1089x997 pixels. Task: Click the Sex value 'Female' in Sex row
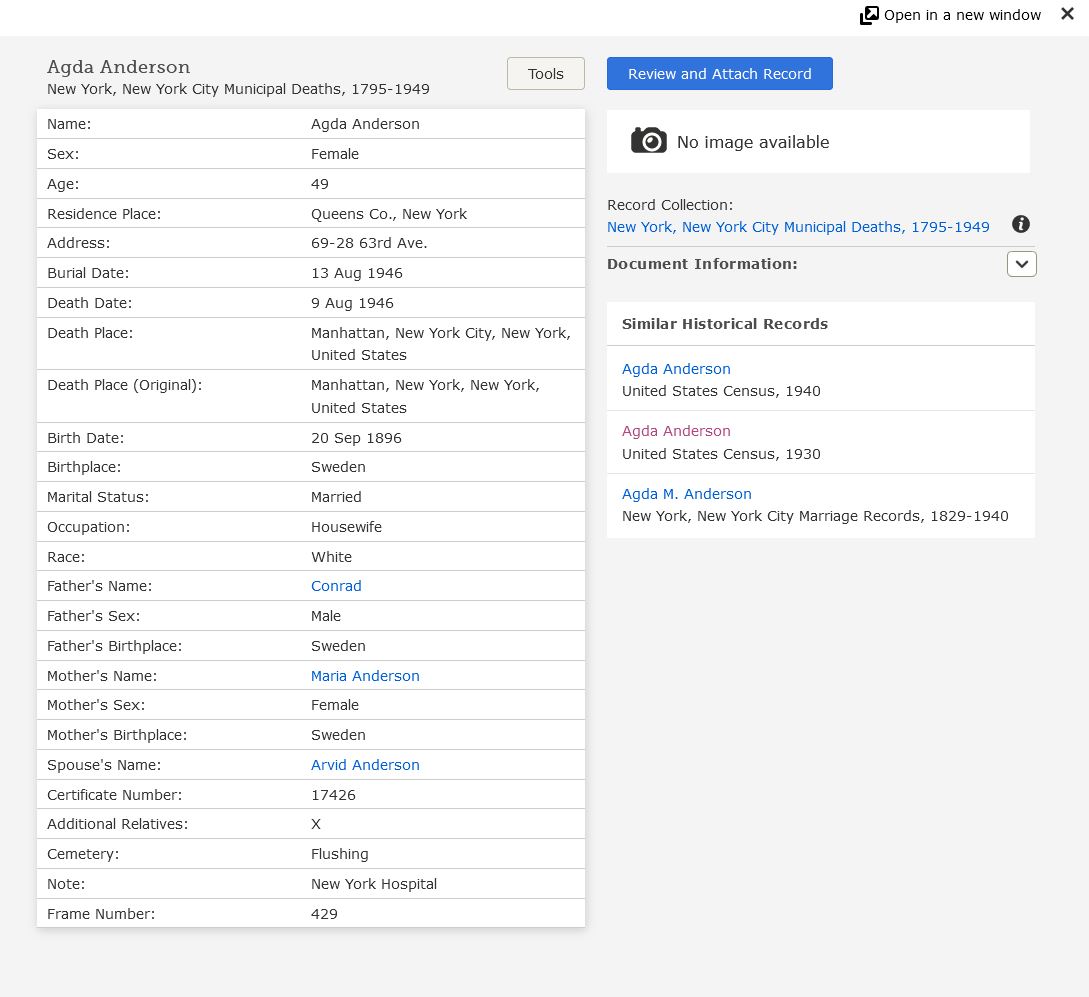click(335, 154)
